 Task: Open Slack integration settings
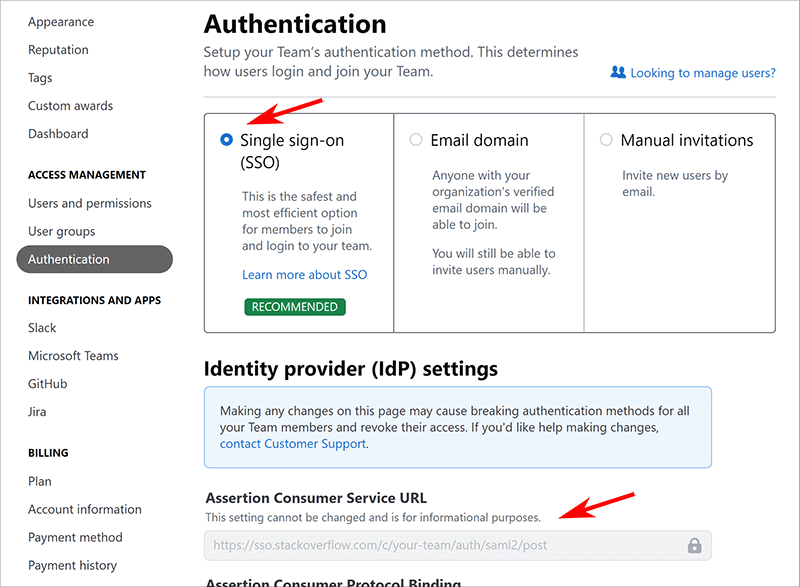tap(42, 328)
